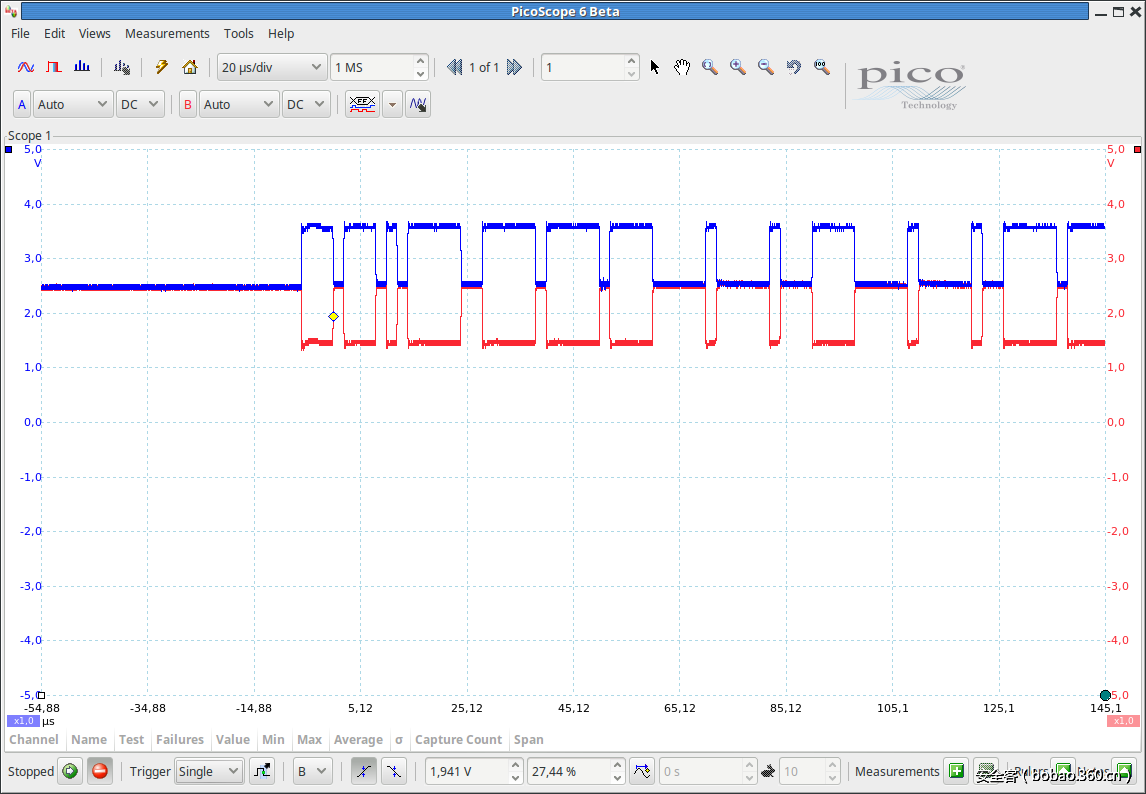
Task: Start capture with green go button
Action: pyautogui.click(x=70, y=771)
